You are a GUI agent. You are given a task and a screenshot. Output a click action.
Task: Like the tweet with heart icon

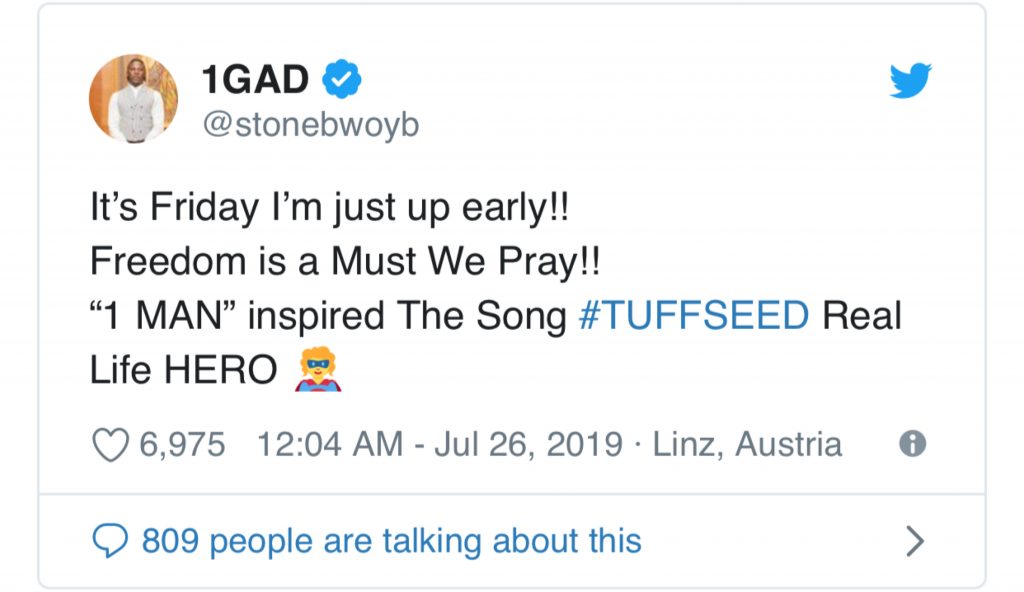110,445
